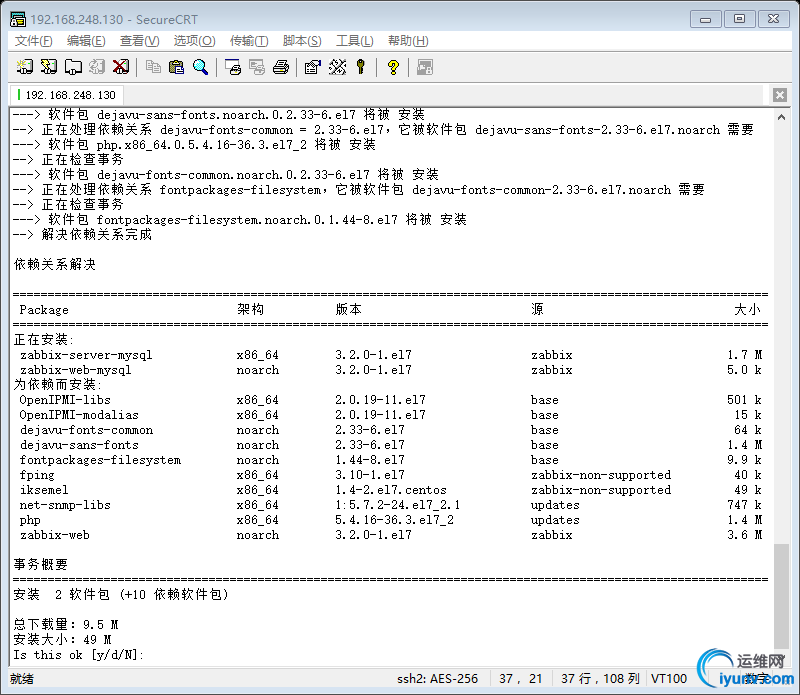This screenshot has width=800, height=695.
Task: Maximize the SecureCRT window
Action: [739, 19]
